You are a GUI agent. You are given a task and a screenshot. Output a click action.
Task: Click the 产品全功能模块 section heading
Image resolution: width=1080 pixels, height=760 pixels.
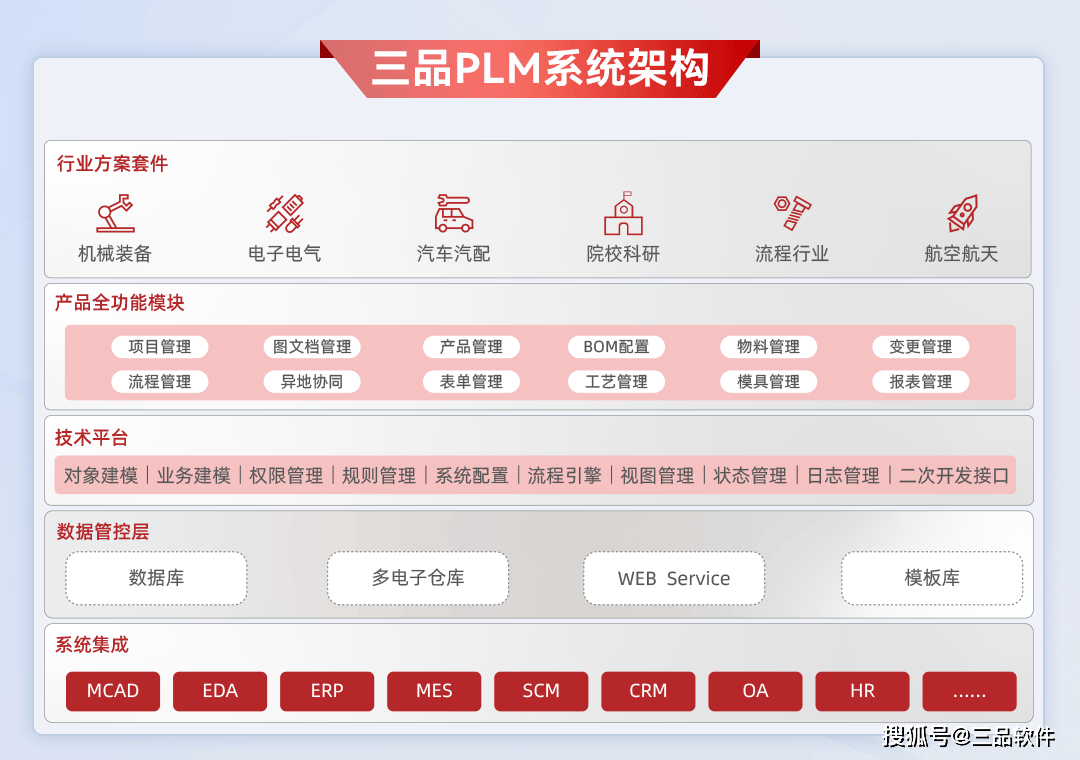[x=120, y=302]
